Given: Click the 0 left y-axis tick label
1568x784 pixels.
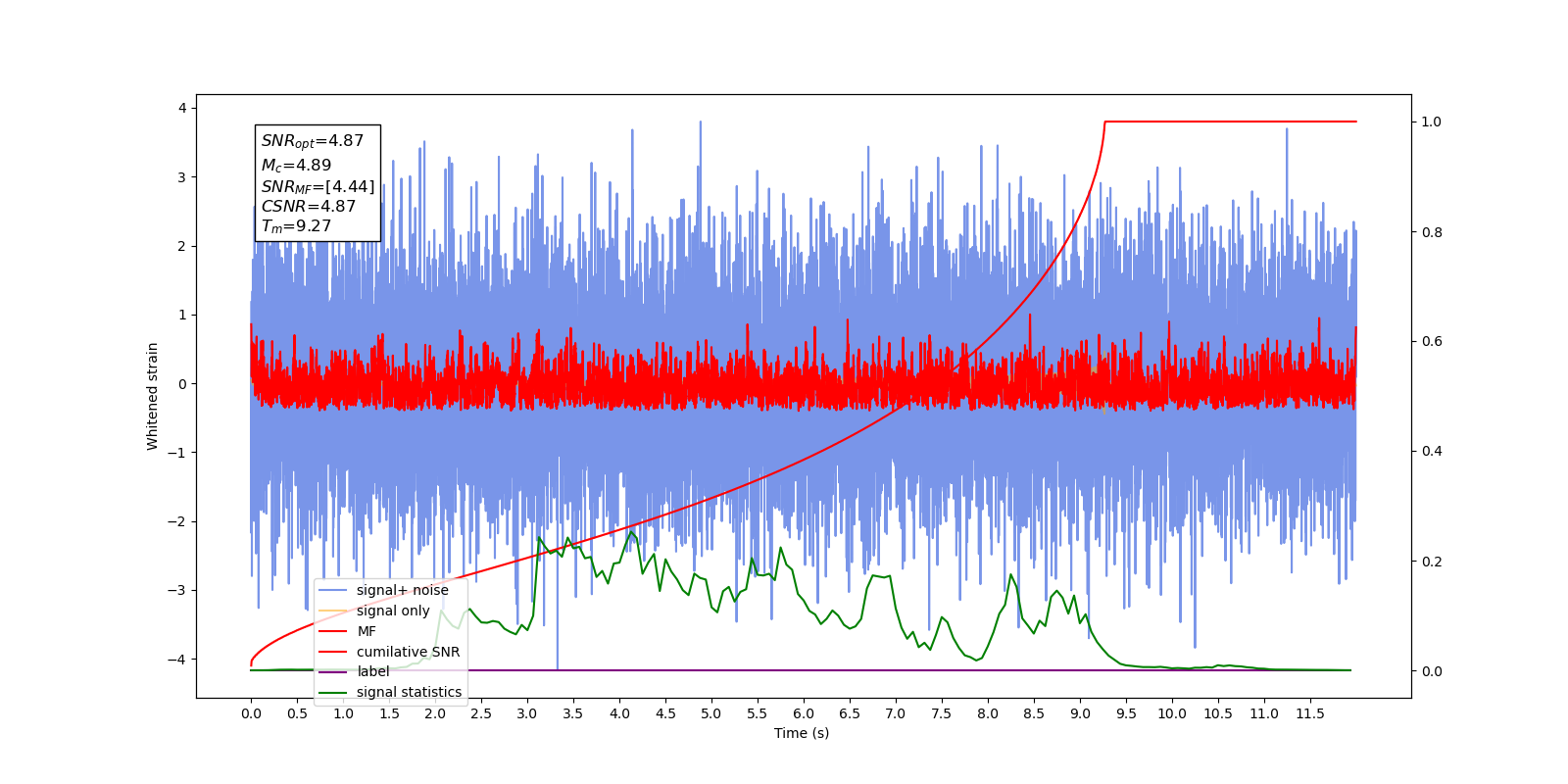Looking at the screenshot, I should (x=181, y=383).
